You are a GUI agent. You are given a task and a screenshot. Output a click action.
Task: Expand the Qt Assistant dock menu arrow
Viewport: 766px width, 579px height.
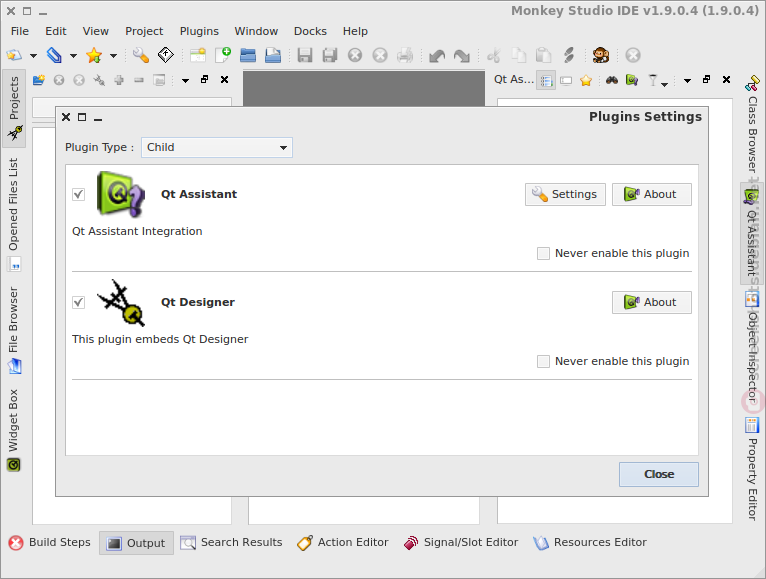(x=687, y=80)
